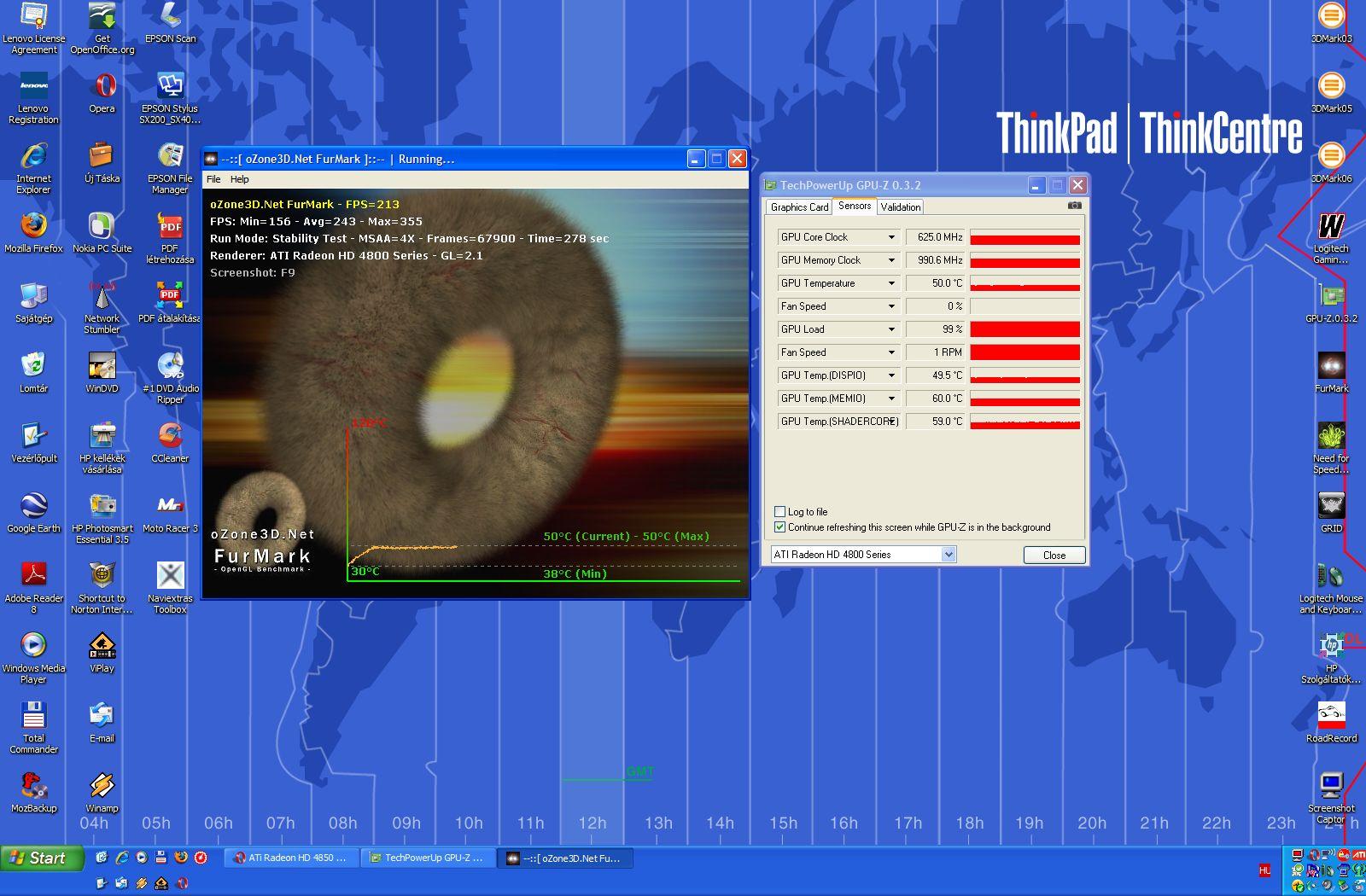Open GPU Temperature sensor dropdown
The image size is (1366, 896).
tap(891, 283)
